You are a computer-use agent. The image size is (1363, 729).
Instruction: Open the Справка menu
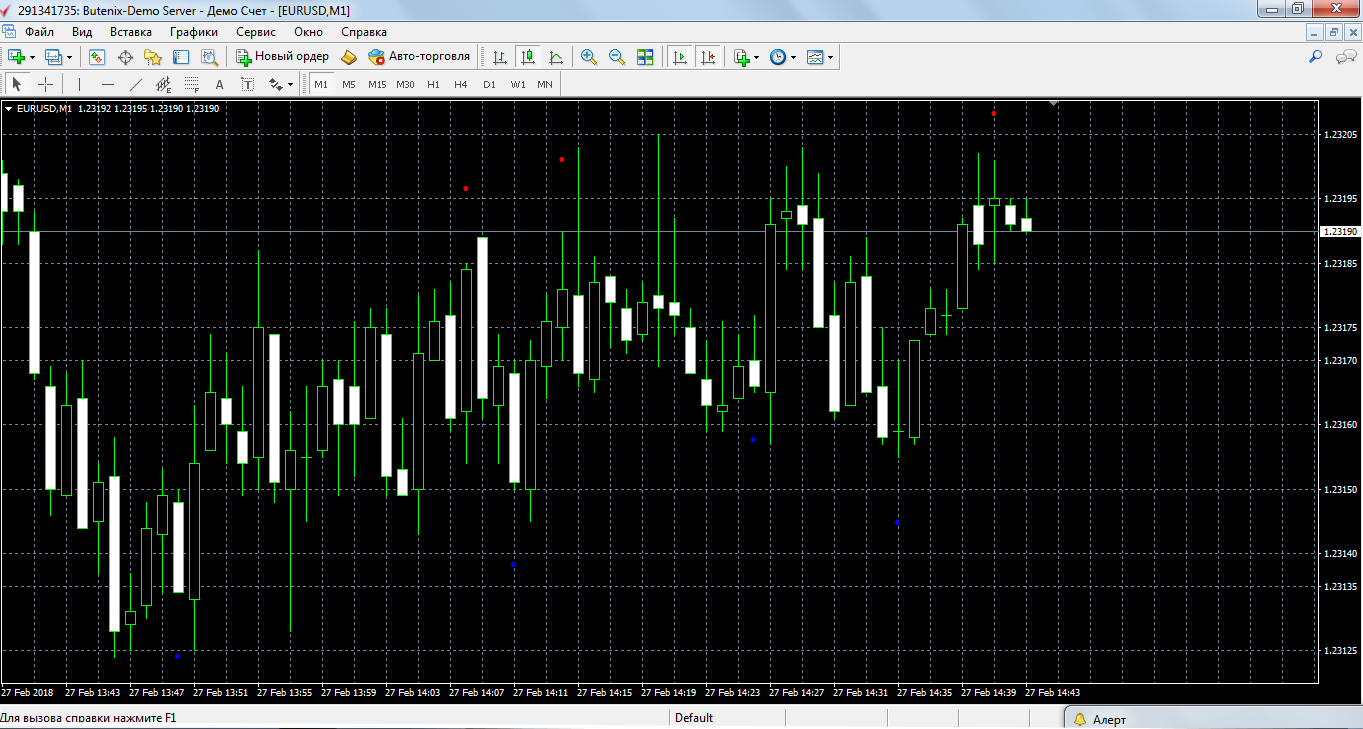tap(364, 31)
